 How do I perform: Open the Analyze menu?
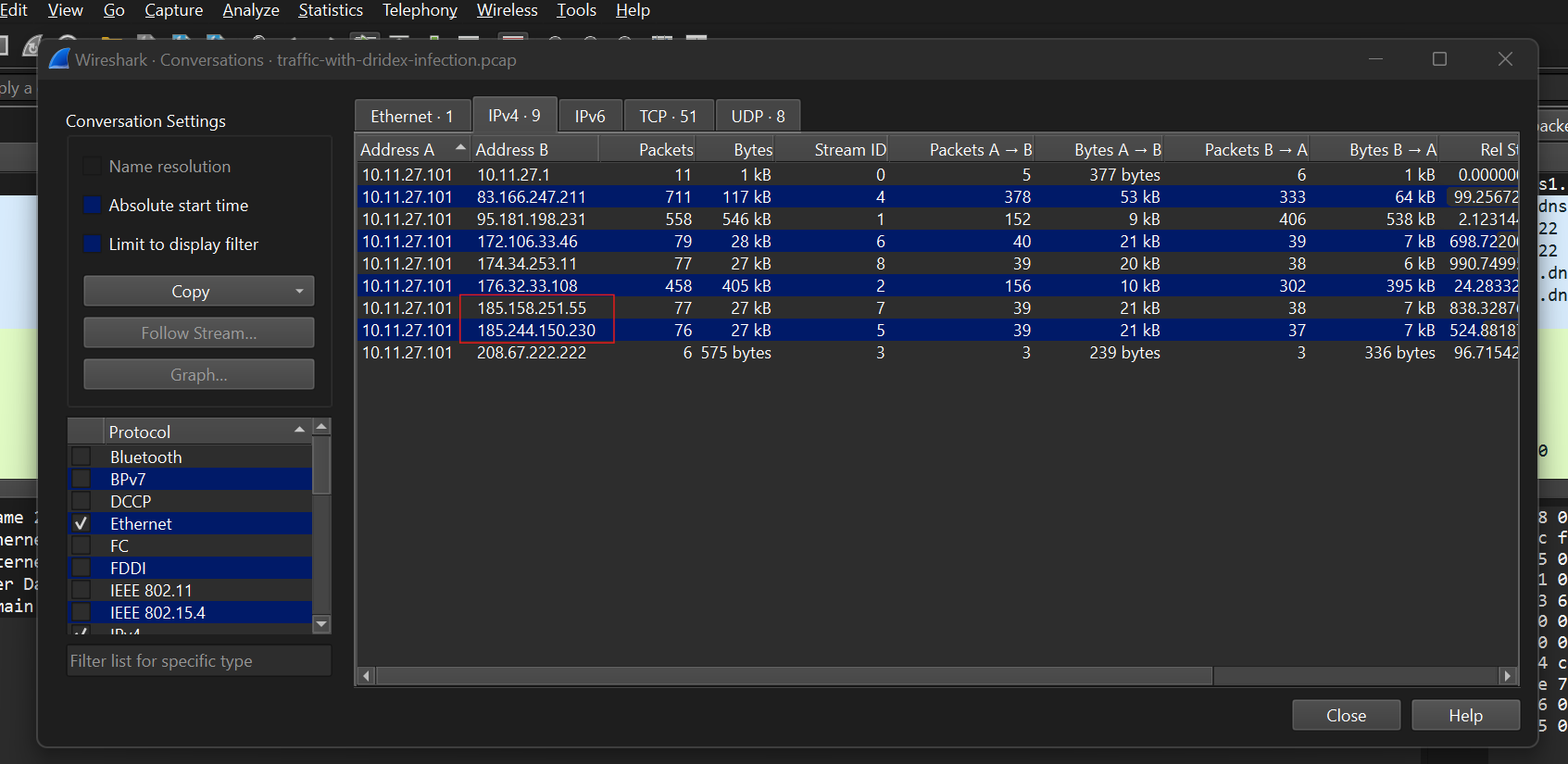(x=251, y=10)
